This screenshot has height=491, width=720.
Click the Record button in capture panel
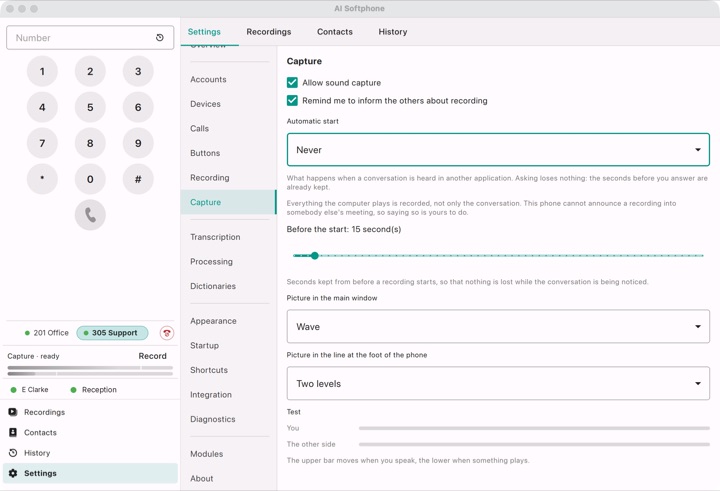[152, 356]
